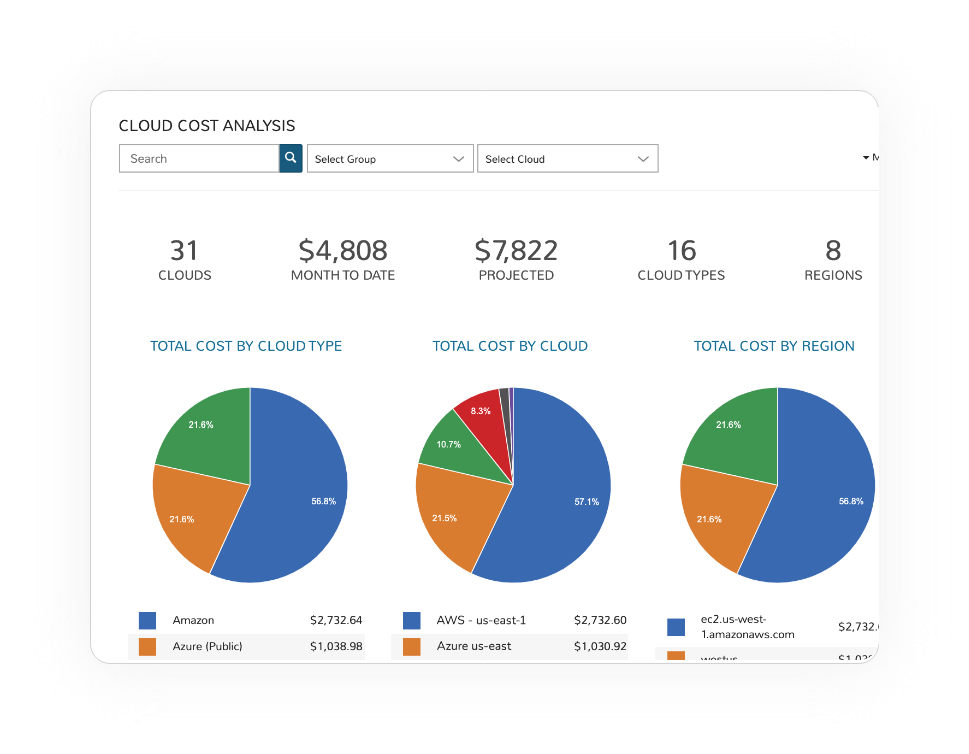This screenshot has width=969, height=754.
Task: Click the 31 Clouds summary stat
Action: (185, 259)
